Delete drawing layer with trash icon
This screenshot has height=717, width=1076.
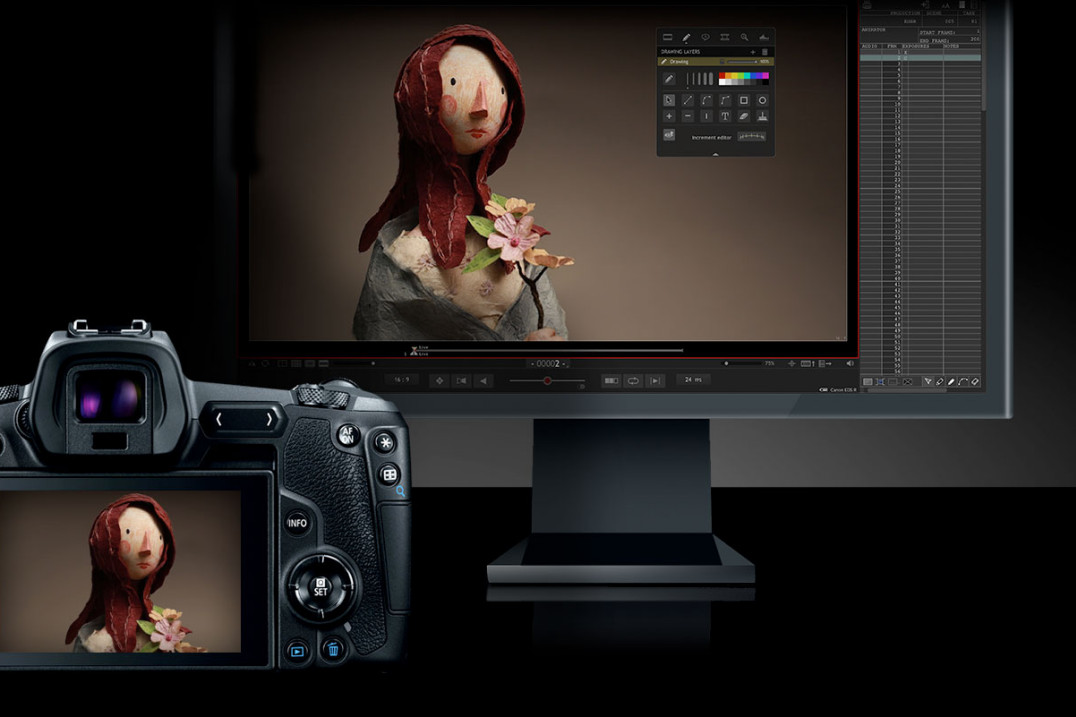coord(764,52)
